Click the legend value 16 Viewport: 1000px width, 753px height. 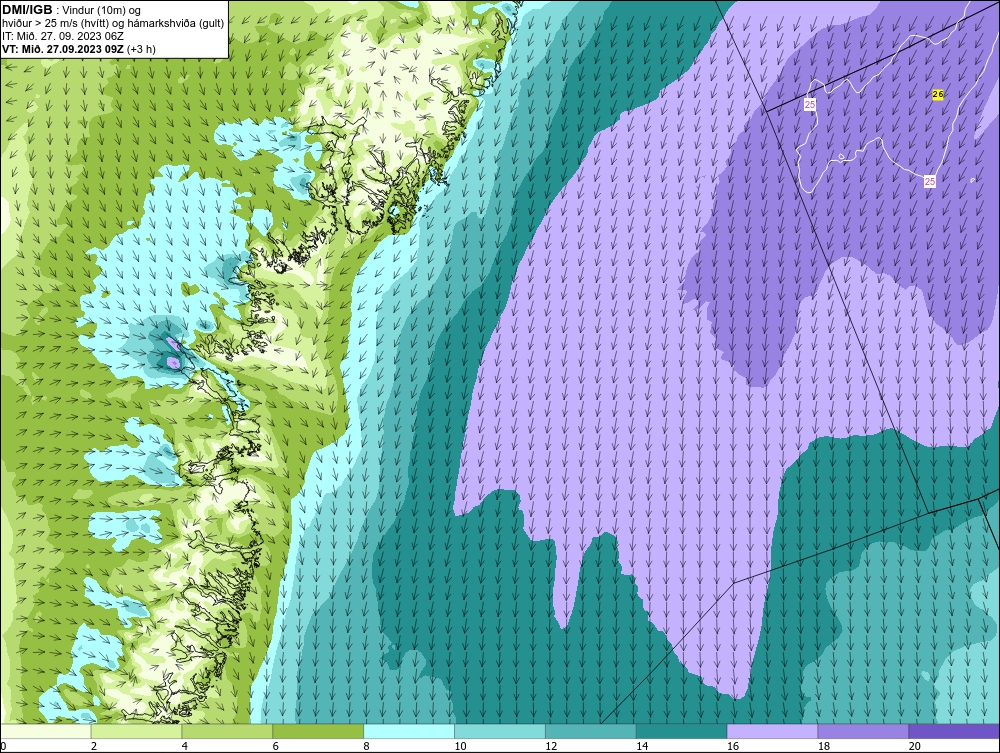(x=733, y=746)
